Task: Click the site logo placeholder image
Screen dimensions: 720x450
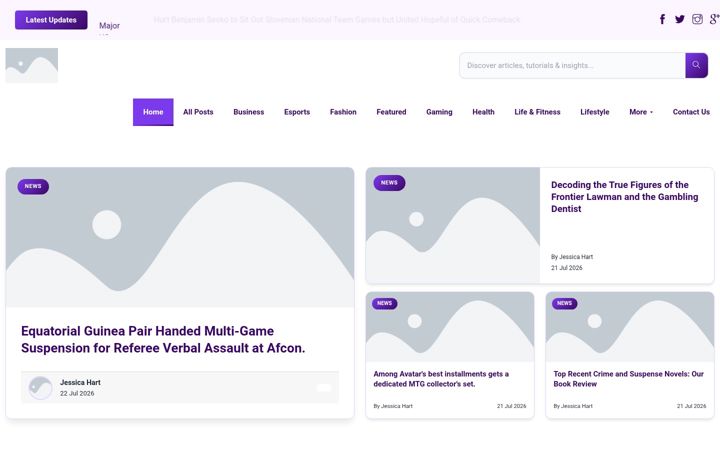Action: [32, 66]
